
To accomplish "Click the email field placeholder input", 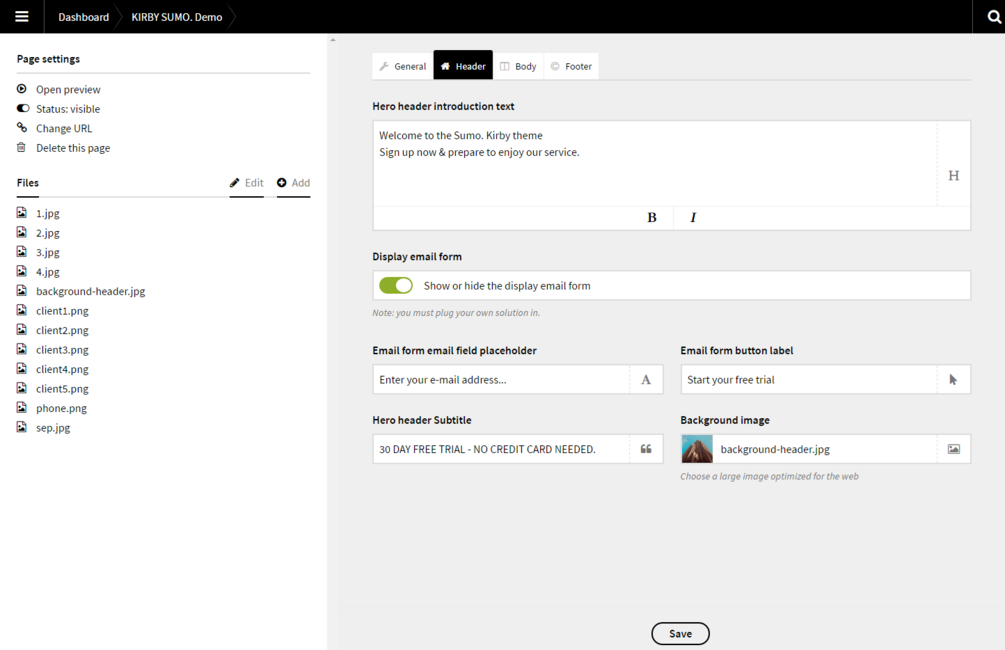I will (501, 380).
